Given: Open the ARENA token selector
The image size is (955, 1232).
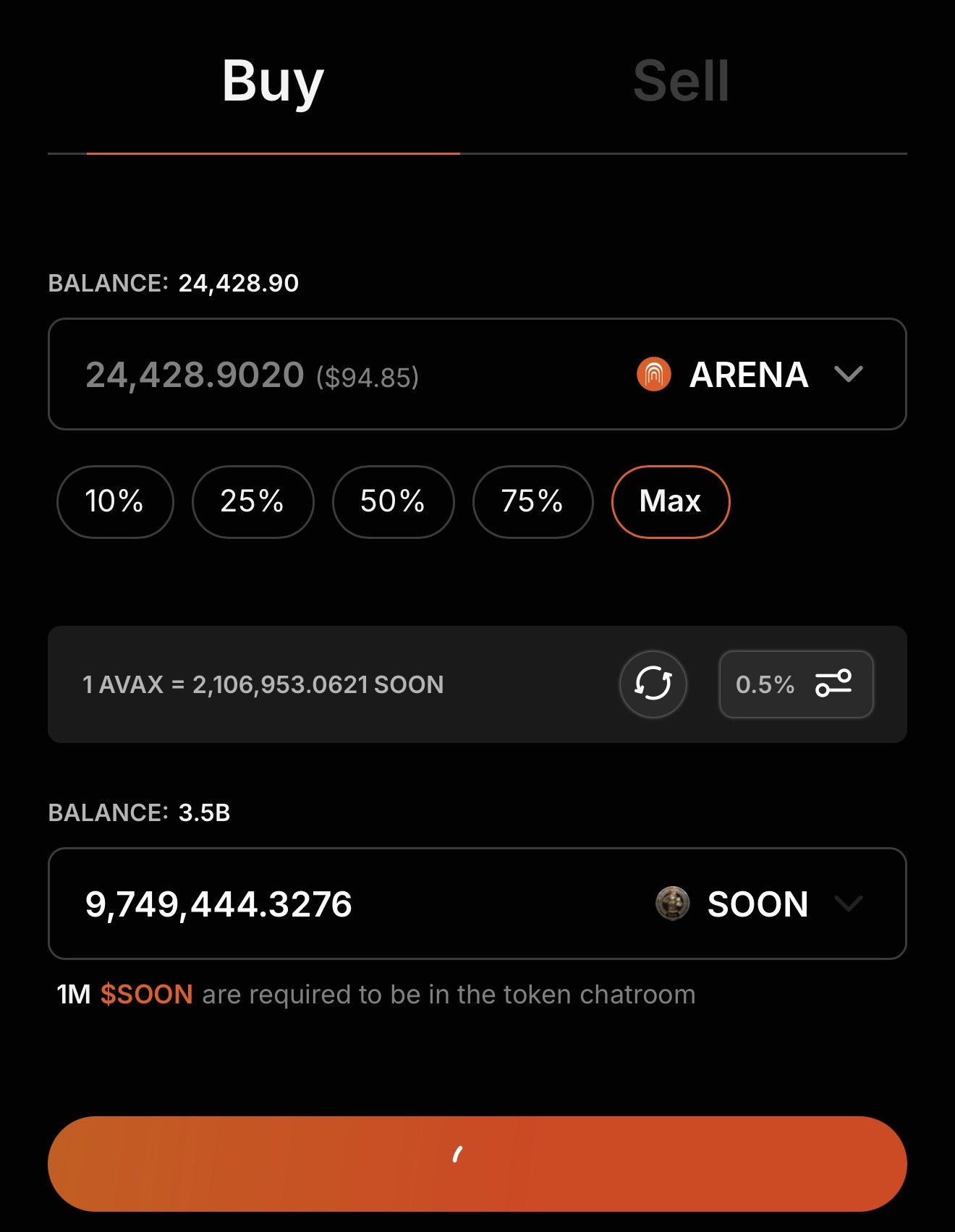Looking at the screenshot, I should pos(749,375).
